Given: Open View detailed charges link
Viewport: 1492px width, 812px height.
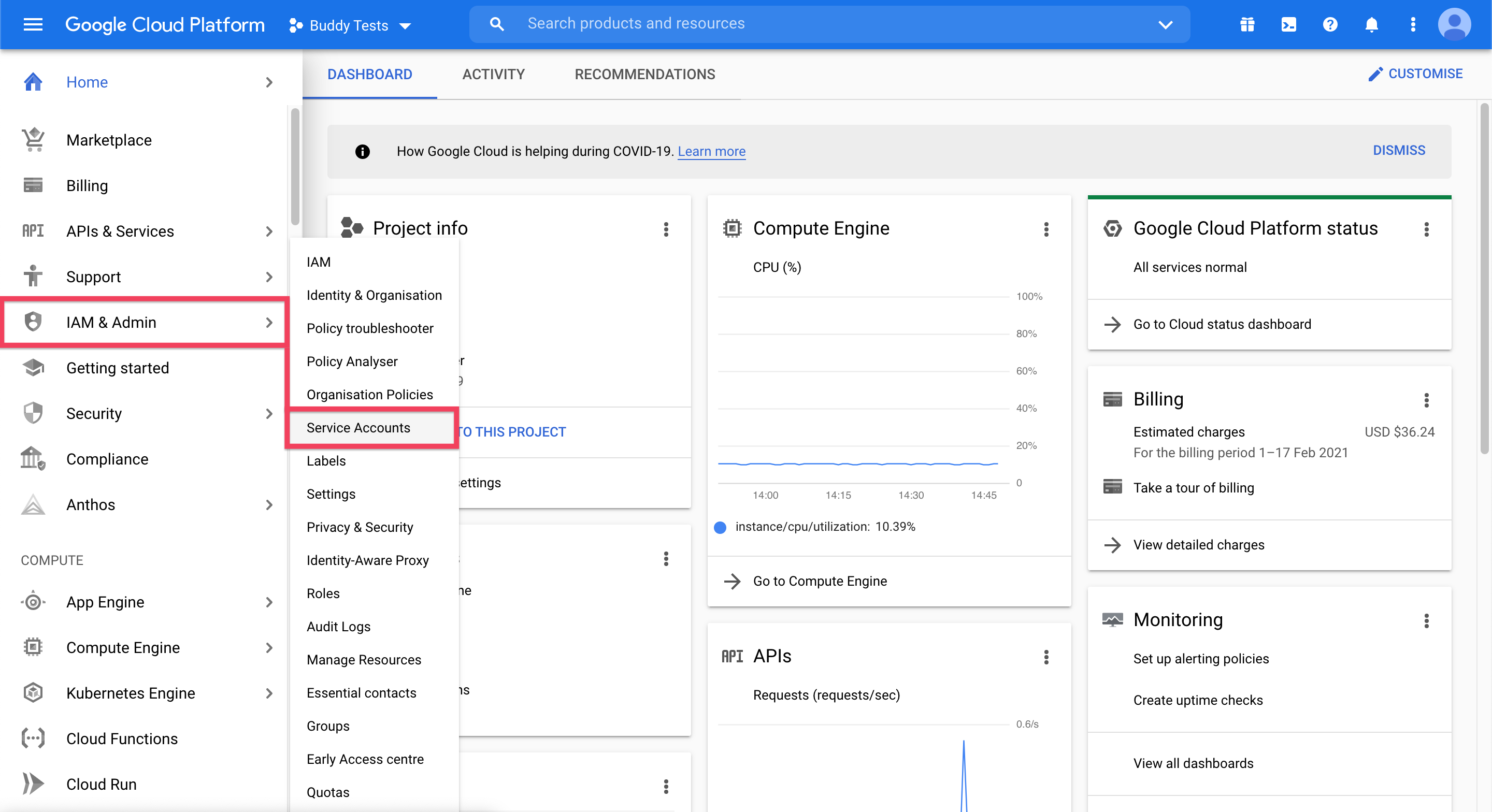Looking at the screenshot, I should [1198, 544].
